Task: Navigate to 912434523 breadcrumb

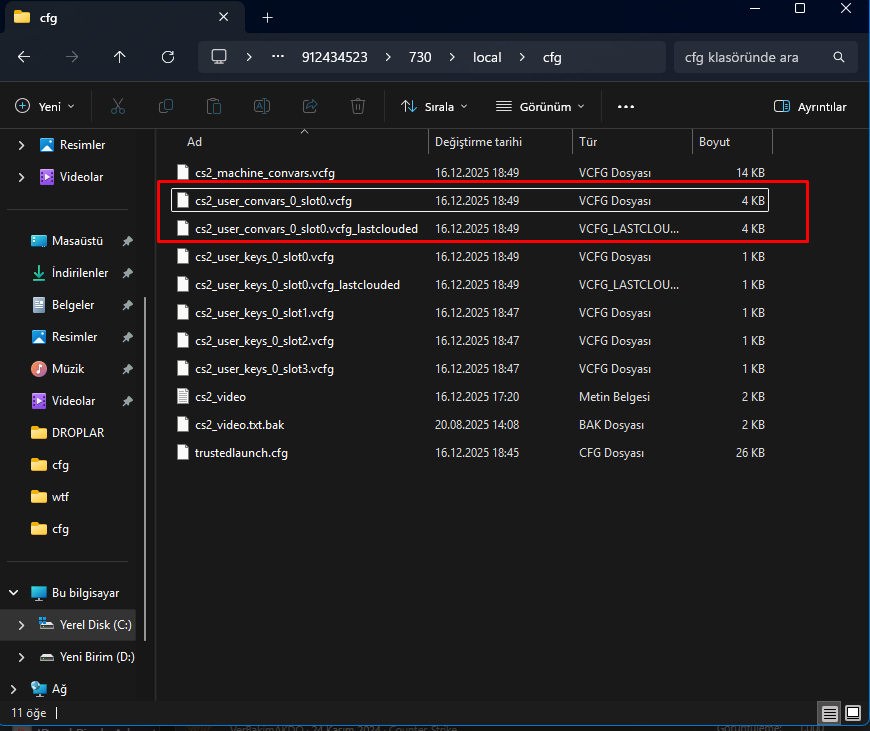Action: (x=335, y=57)
